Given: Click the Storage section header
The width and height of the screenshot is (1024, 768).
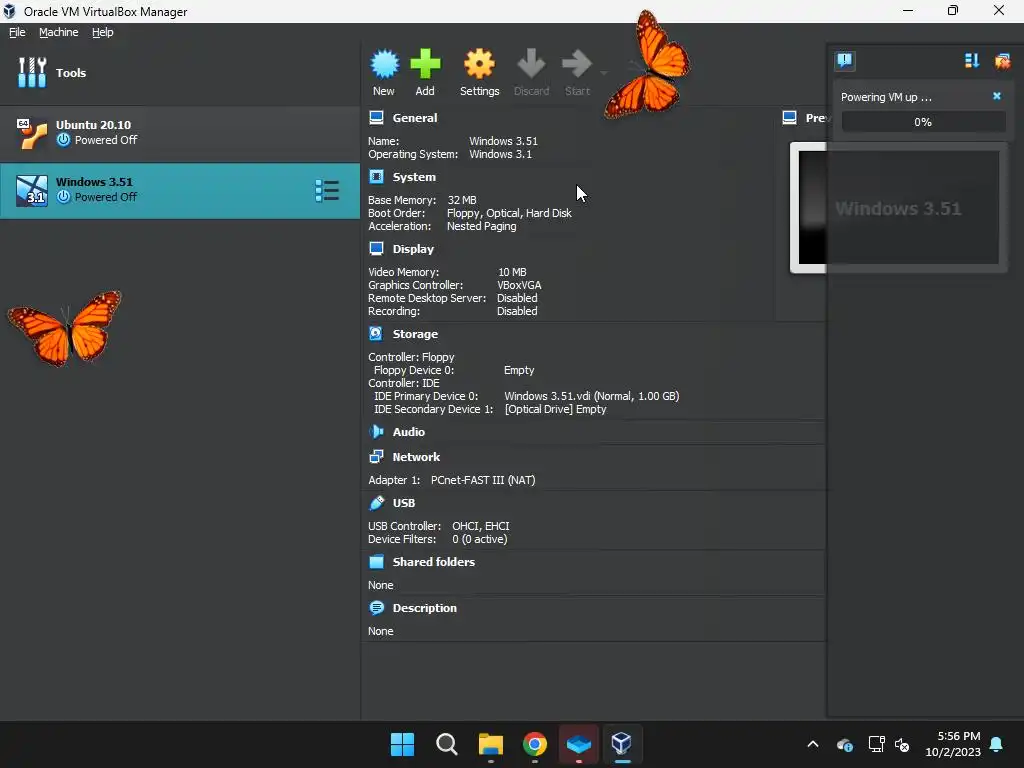Looking at the screenshot, I should coord(415,334).
